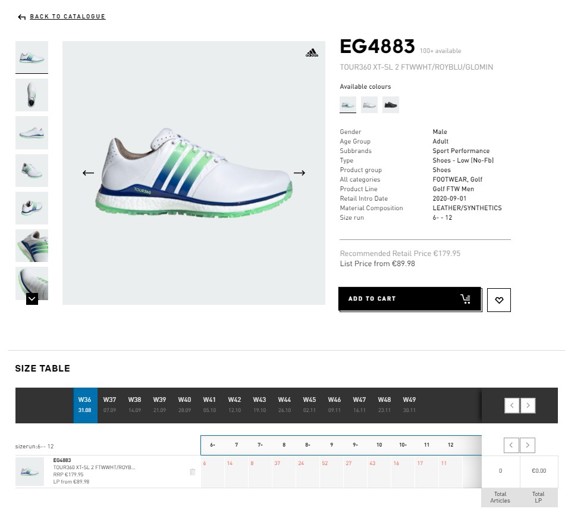Screen dimensions: 568x520
Task: Select the close-up stripes thumbnail
Action: tap(32, 246)
